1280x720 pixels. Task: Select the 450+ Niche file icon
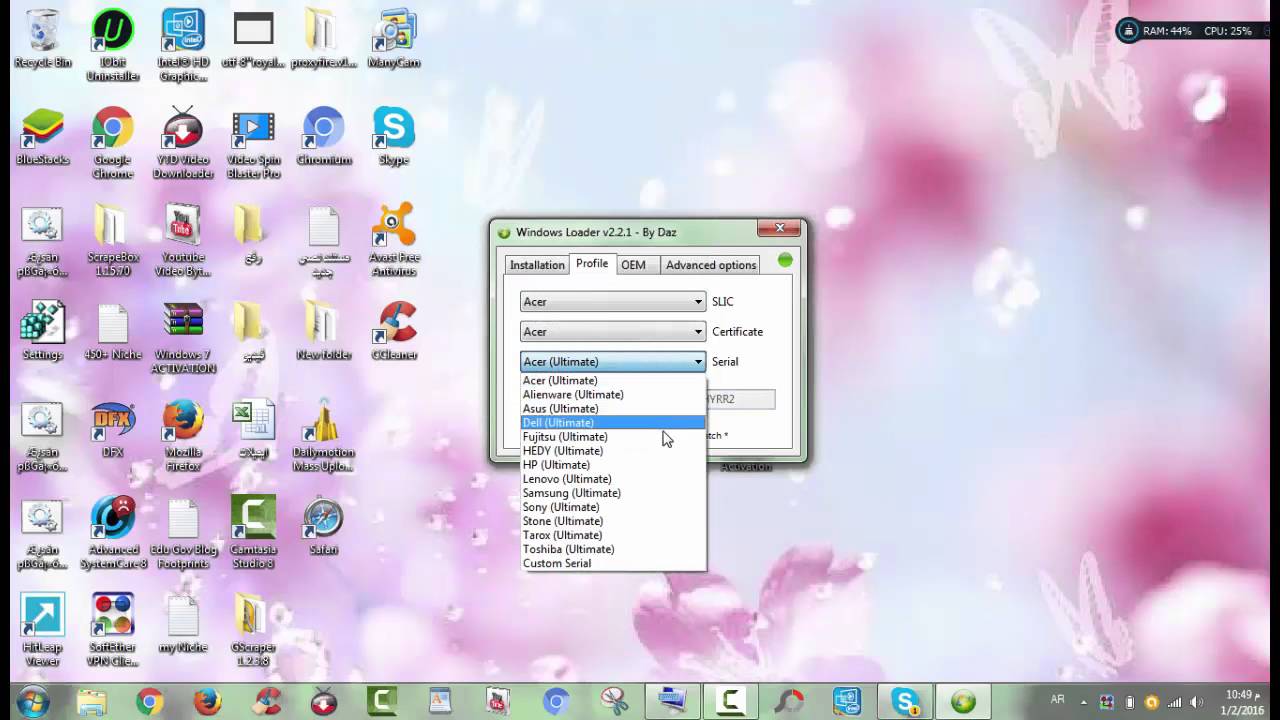pyautogui.click(x=112, y=331)
